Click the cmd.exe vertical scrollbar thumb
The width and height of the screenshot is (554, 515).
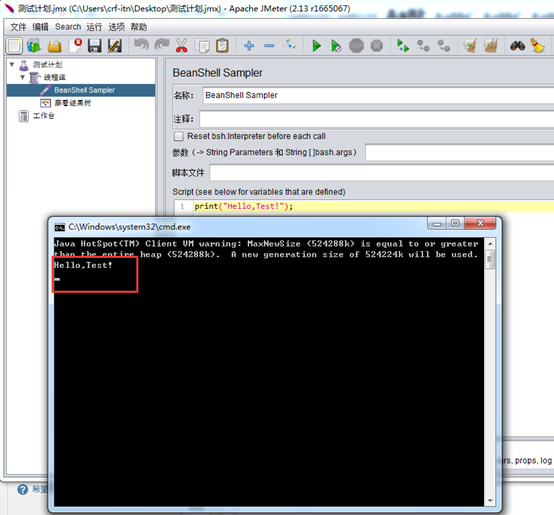pos(490,260)
